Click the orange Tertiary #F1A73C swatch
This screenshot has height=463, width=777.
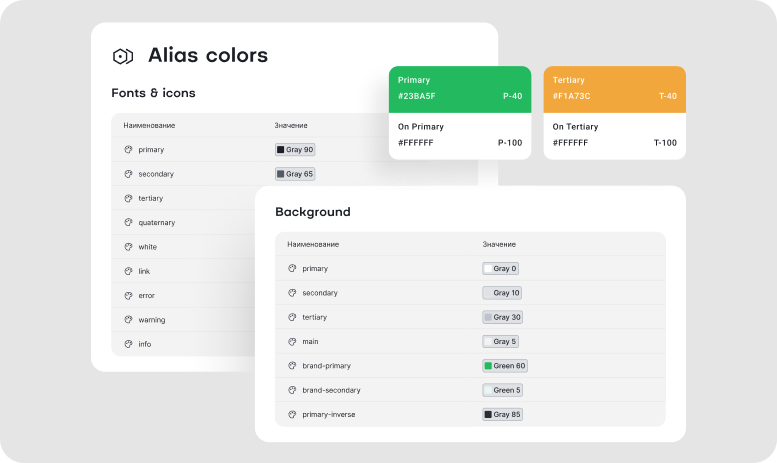click(x=614, y=89)
